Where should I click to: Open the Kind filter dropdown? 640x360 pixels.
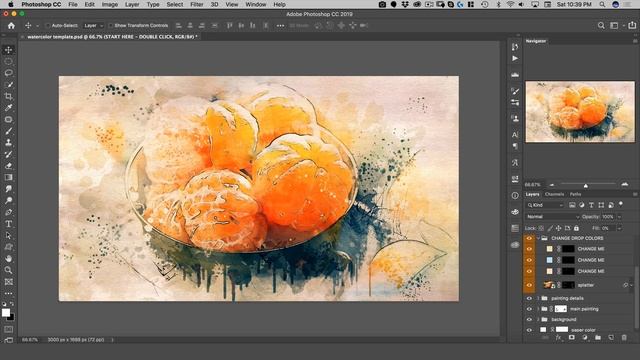pyautogui.click(x=545, y=205)
